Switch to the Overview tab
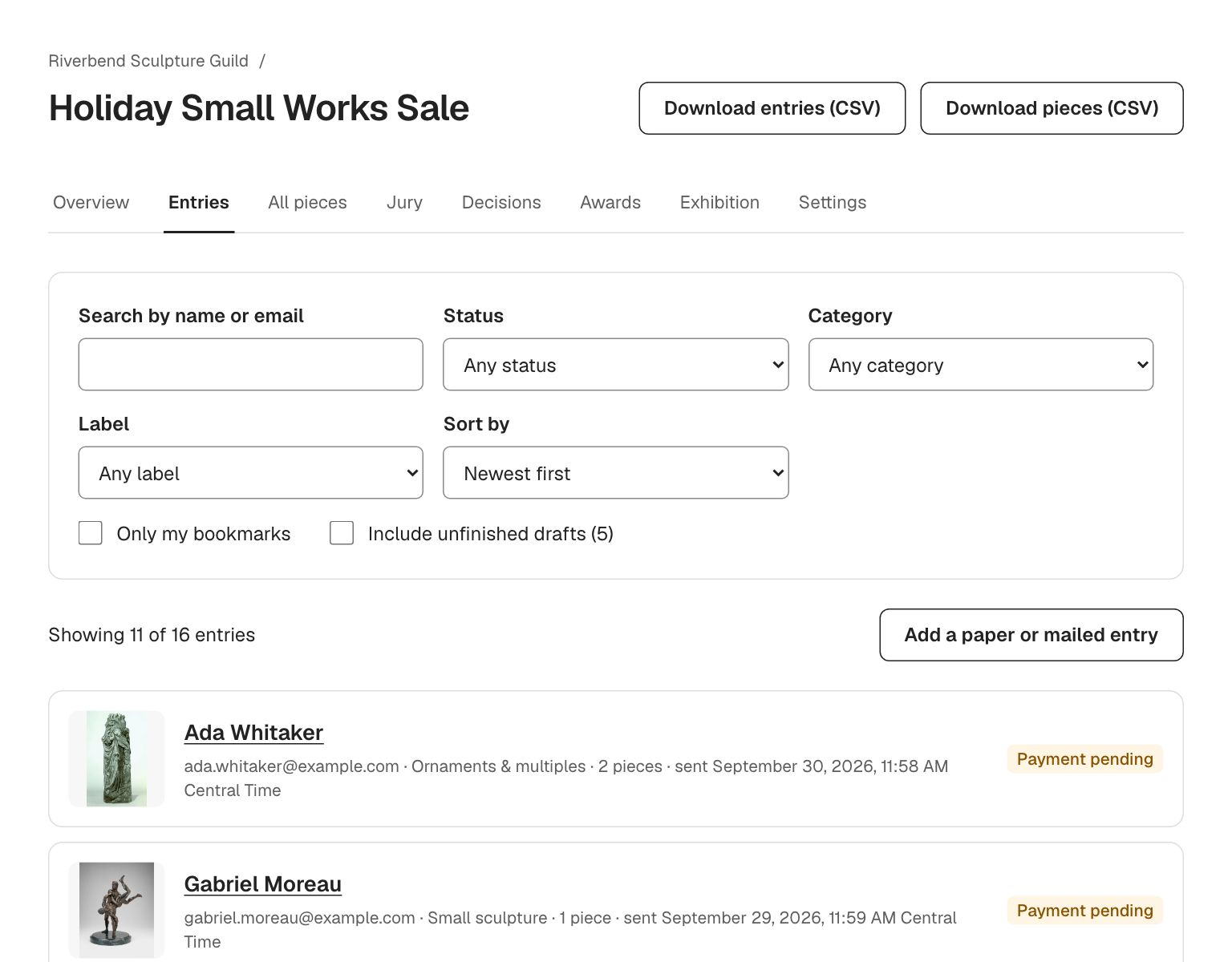Screen dimensions: 1232x962 (91, 202)
